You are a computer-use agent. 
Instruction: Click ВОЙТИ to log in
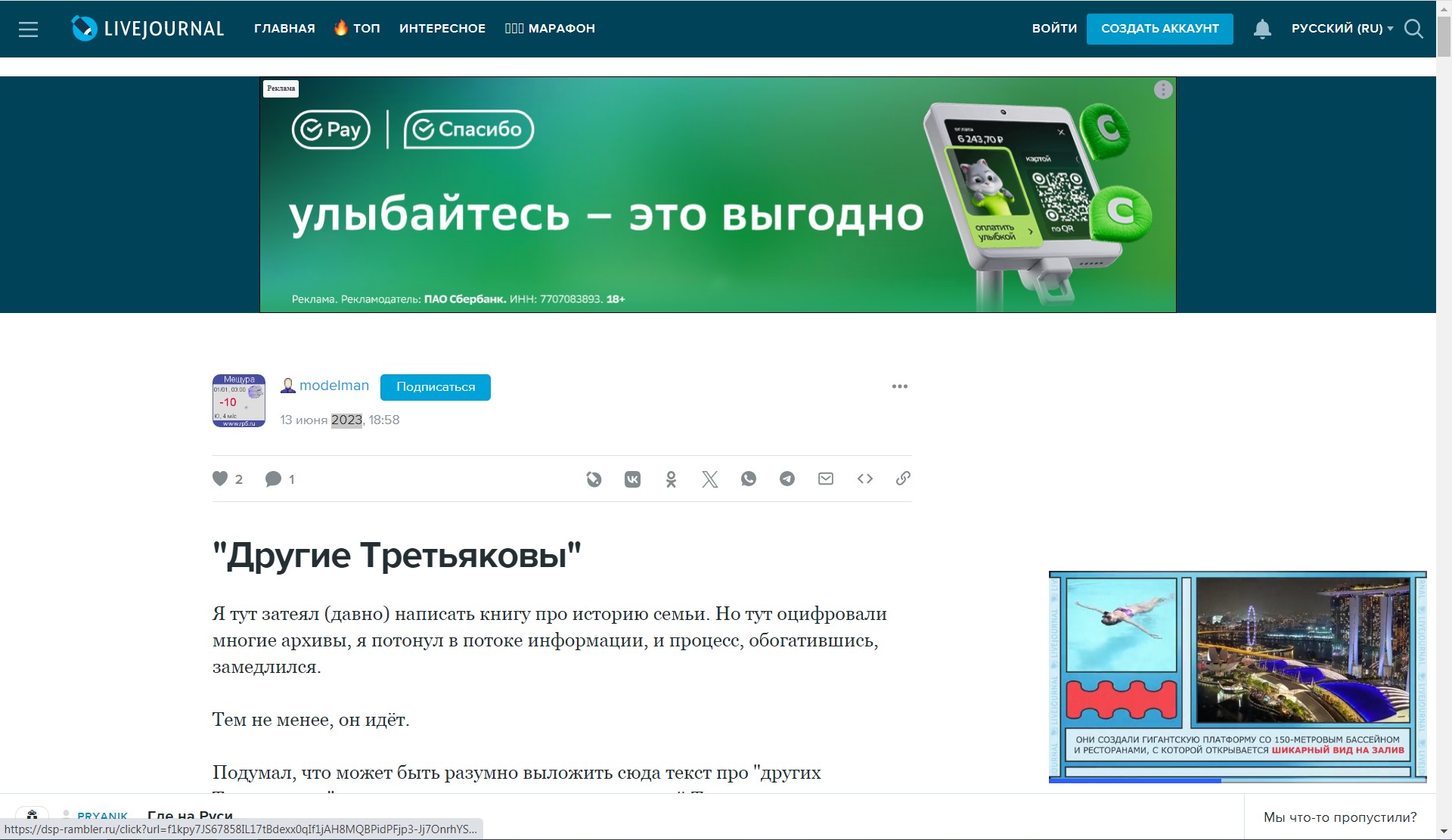(x=1054, y=29)
